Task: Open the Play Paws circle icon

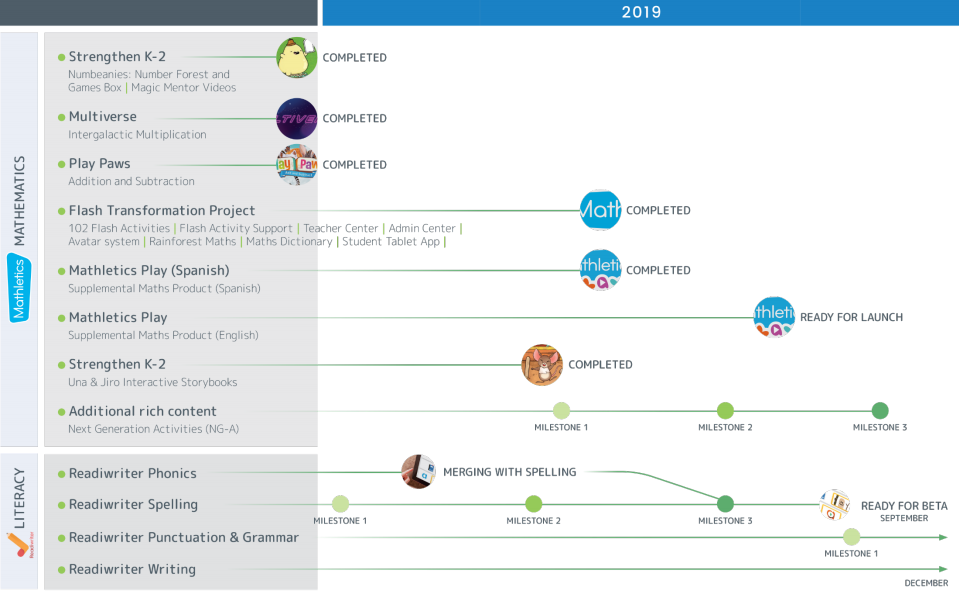Action: 297,165
